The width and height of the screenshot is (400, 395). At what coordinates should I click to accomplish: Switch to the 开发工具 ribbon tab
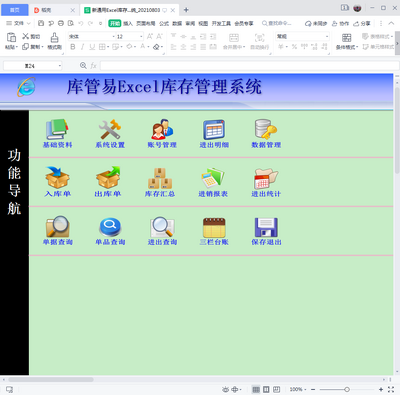click(221, 23)
